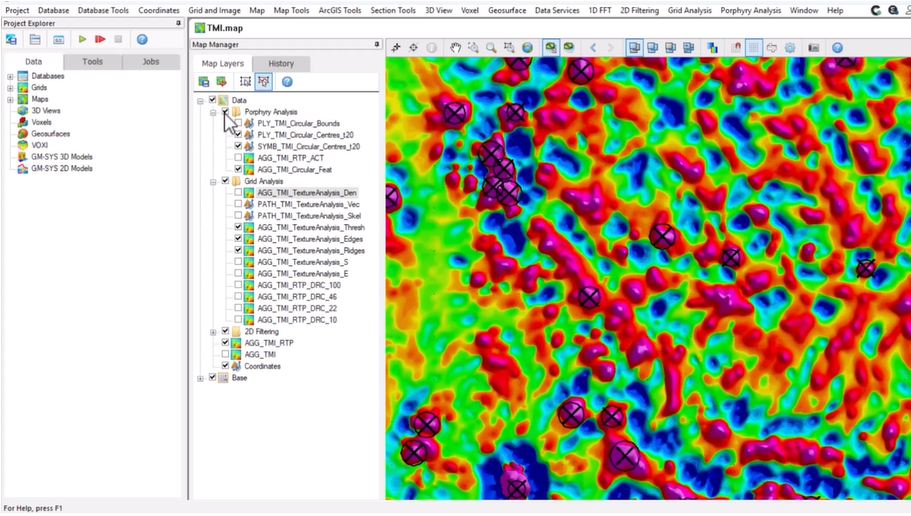Expand the Databases node in Project Explorer
911x516 pixels.
(10, 76)
